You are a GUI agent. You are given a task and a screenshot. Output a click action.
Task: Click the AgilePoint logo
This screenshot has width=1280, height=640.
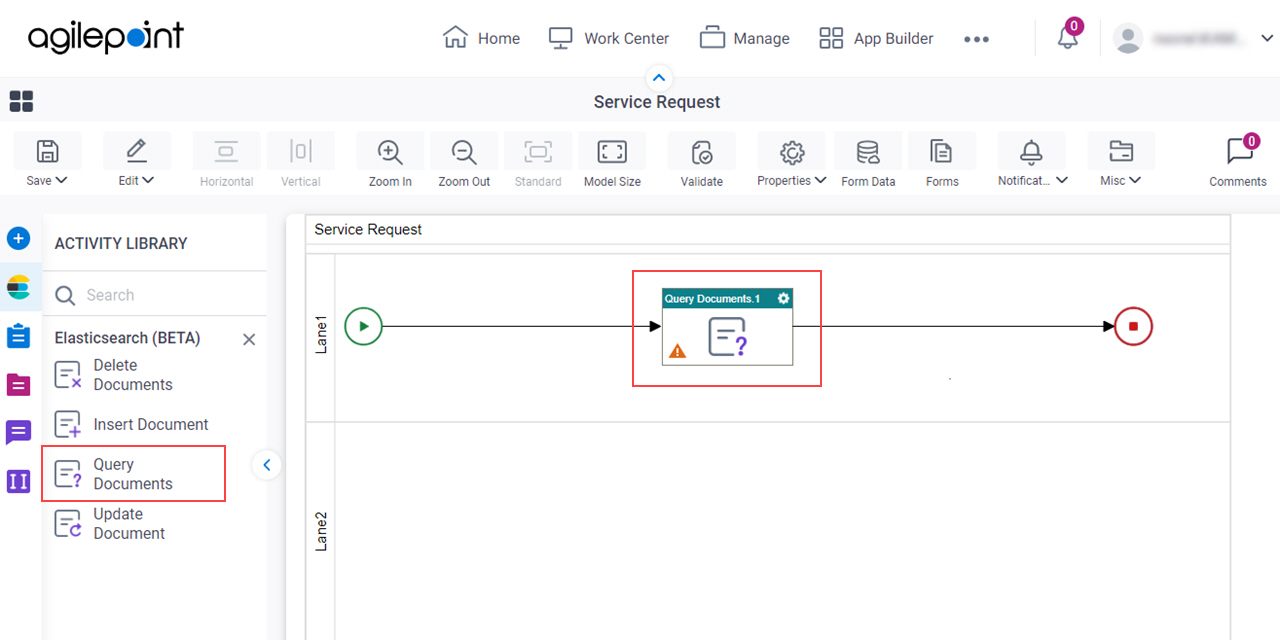[105, 38]
